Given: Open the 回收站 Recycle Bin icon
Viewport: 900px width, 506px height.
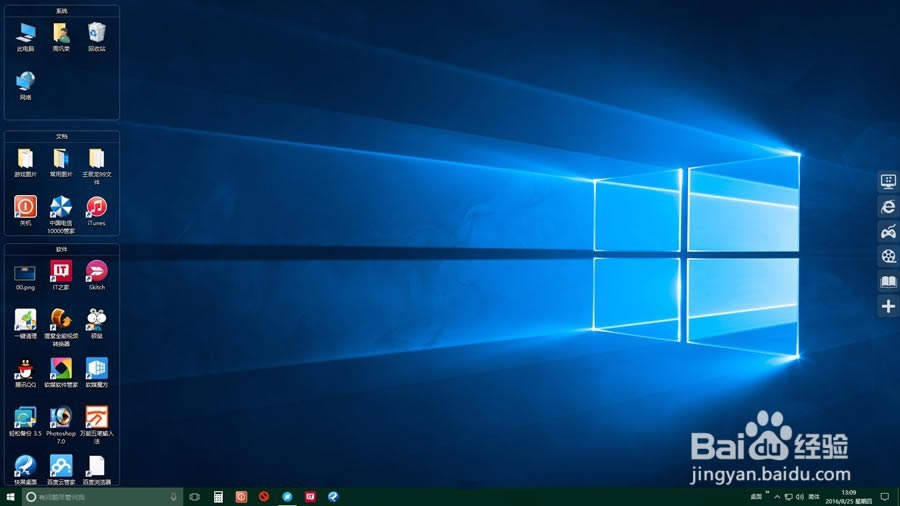Looking at the screenshot, I should coord(96,37).
